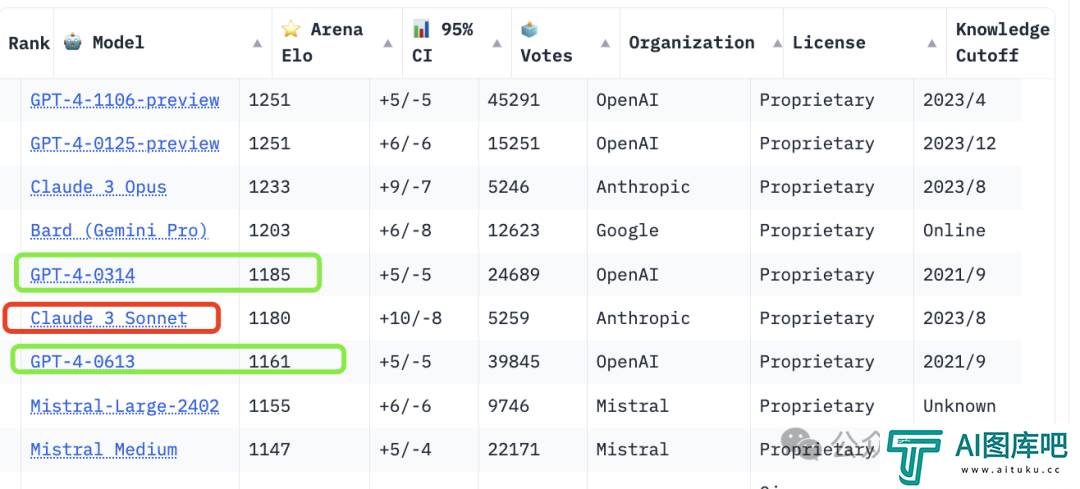Open the Mistral-Large-2402 model link
Screen dimensions: 1080x489
pyautogui.click(x=125, y=406)
